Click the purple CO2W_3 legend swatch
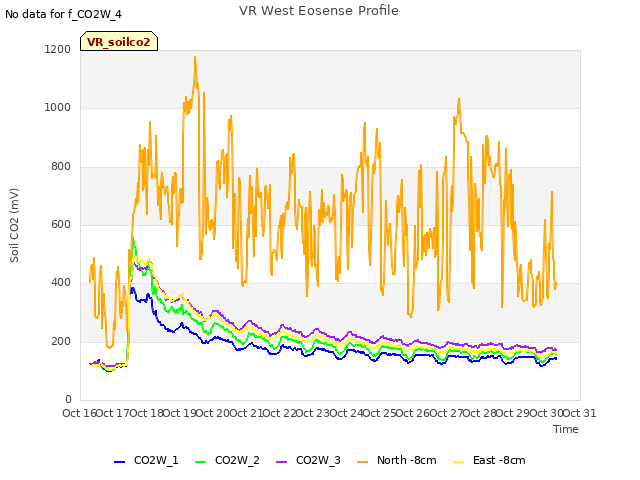The image size is (640, 480). coord(282,462)
